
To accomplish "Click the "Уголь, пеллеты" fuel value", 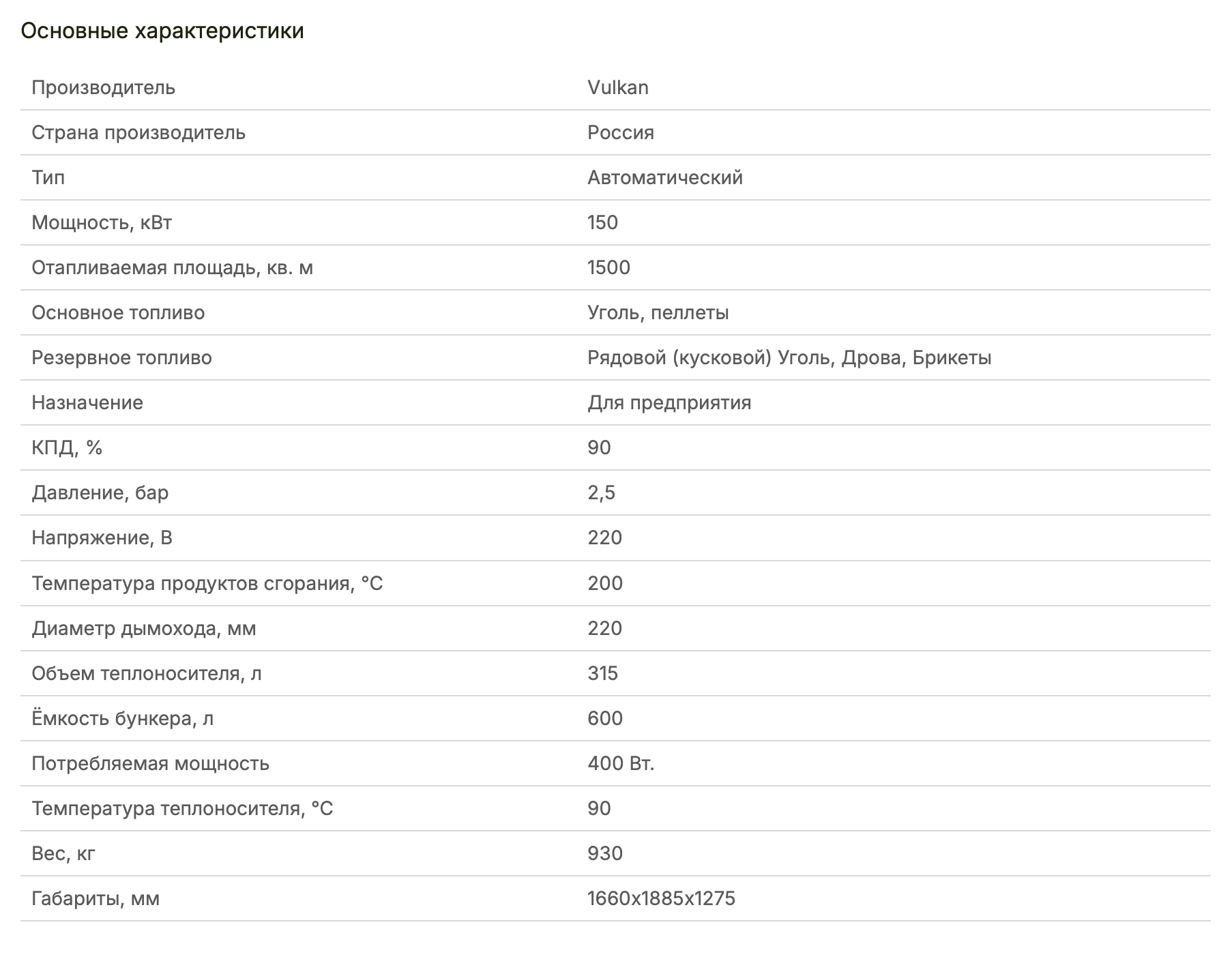I will click(658, 312).
